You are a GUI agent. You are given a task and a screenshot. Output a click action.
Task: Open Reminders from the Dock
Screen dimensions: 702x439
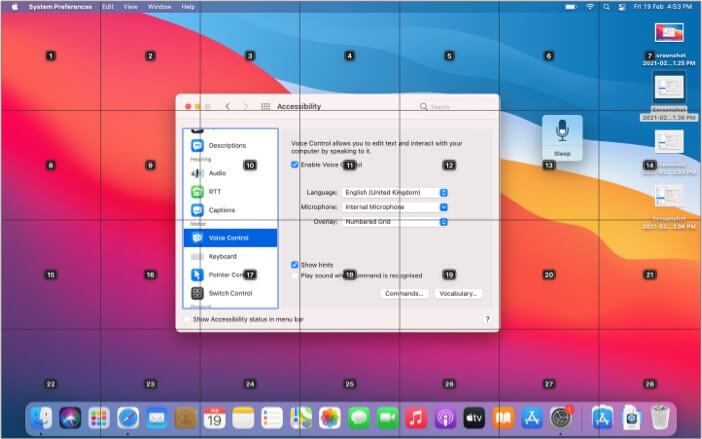[272, 418]
